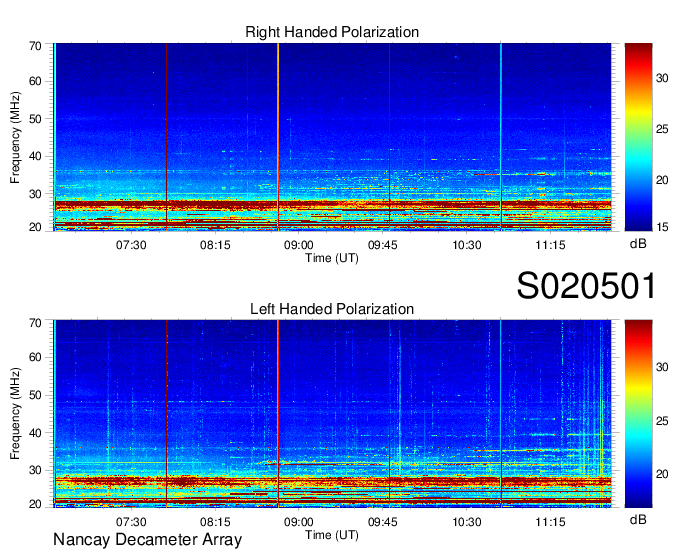Click the "dB" unit under Left Handed color bar

638,519
